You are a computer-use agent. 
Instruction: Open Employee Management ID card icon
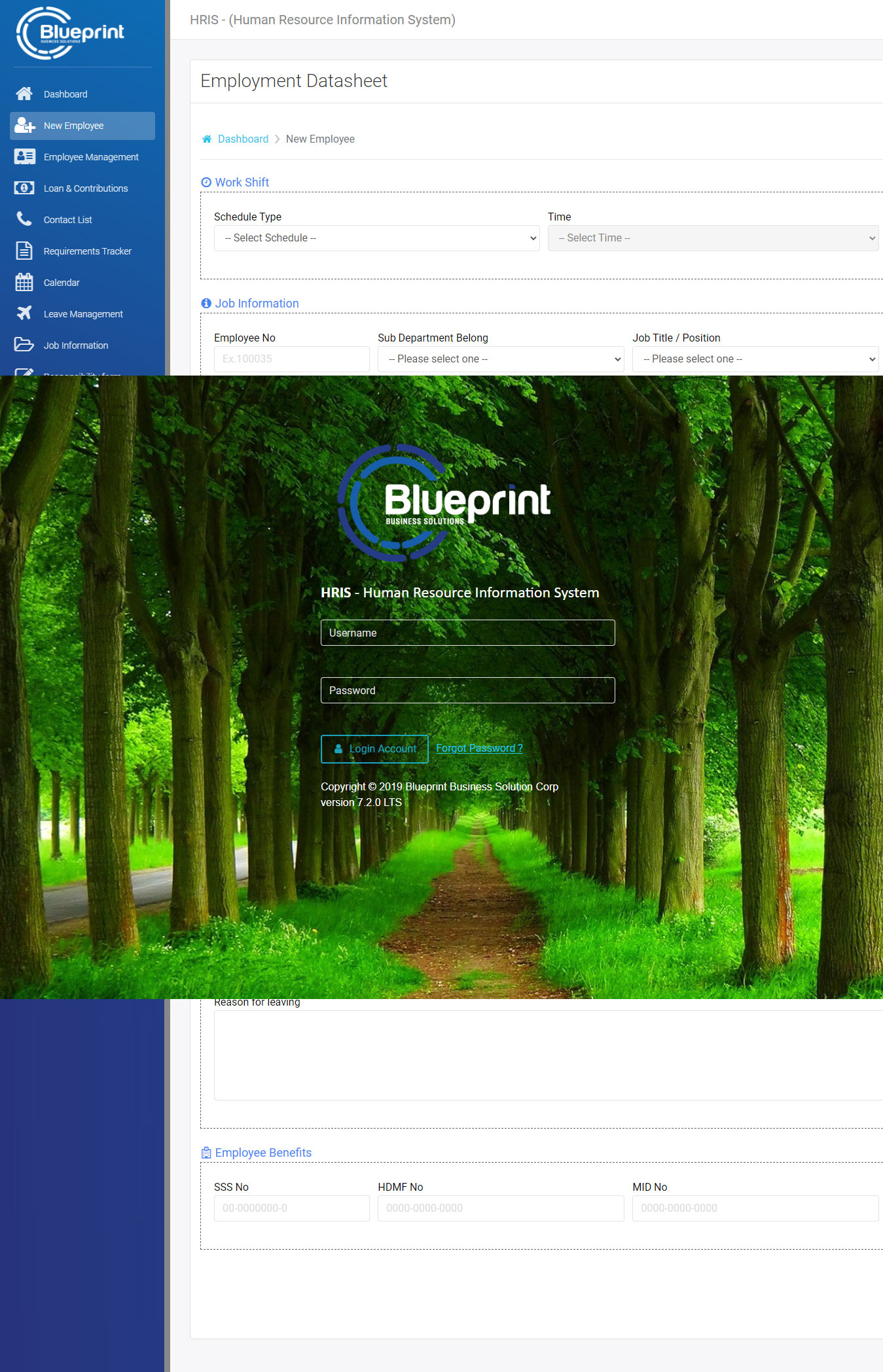coord(24,157)
